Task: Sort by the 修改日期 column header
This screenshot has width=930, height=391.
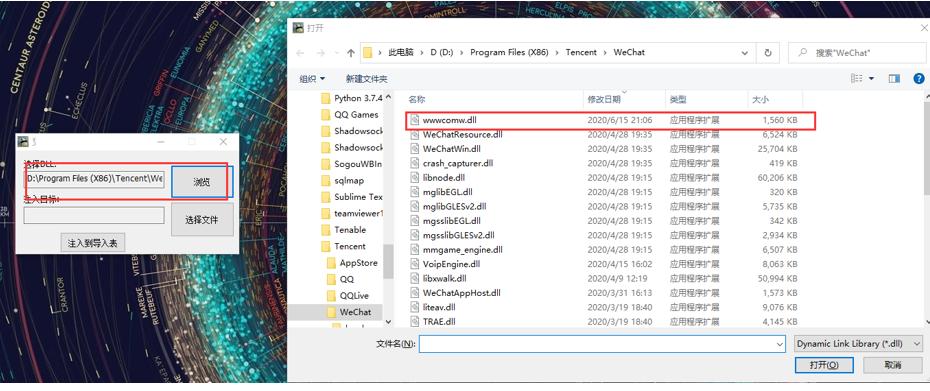Action: coord(624,100)
